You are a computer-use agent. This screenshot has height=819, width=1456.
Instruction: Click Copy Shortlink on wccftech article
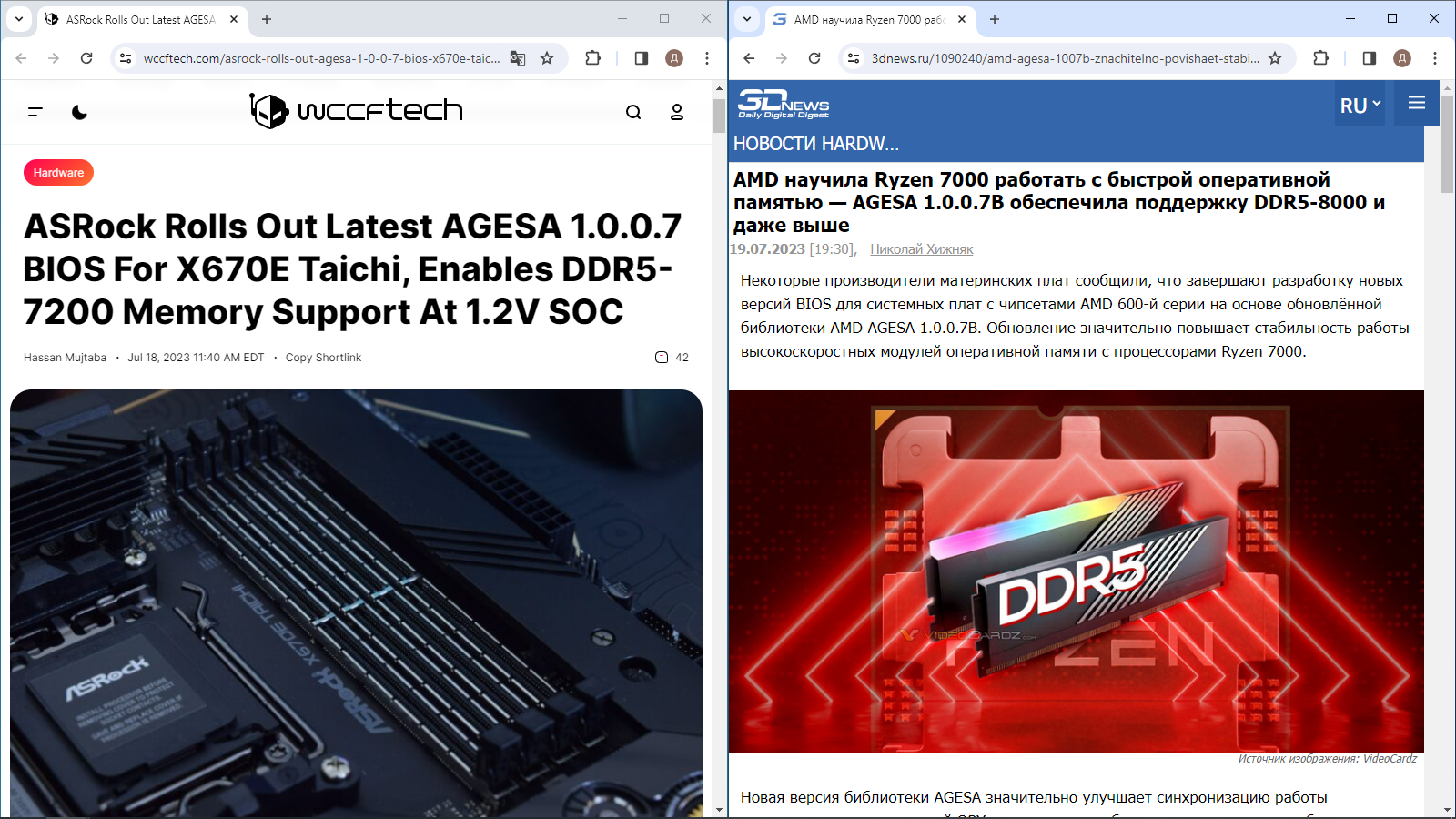point(323,358)
